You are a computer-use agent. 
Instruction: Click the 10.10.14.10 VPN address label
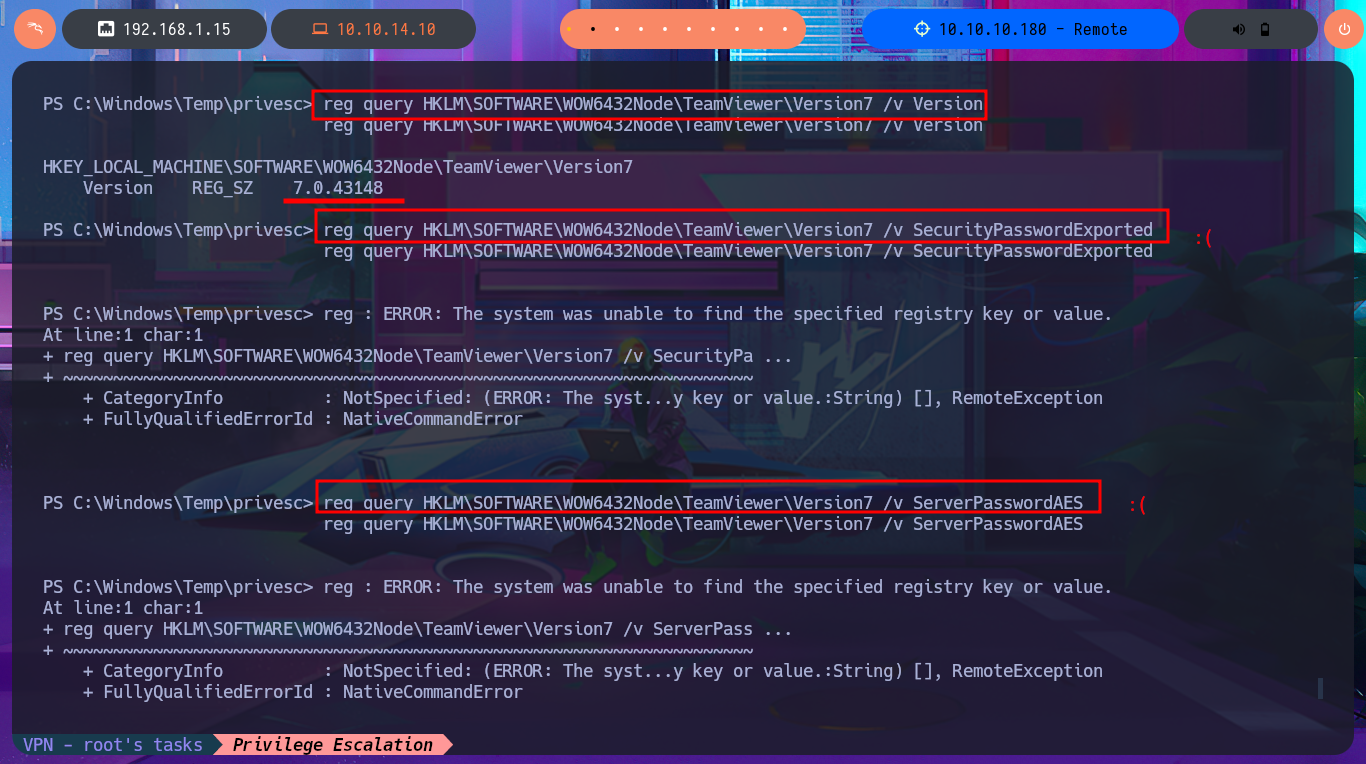pyautogui.click(x=386, y=30)
